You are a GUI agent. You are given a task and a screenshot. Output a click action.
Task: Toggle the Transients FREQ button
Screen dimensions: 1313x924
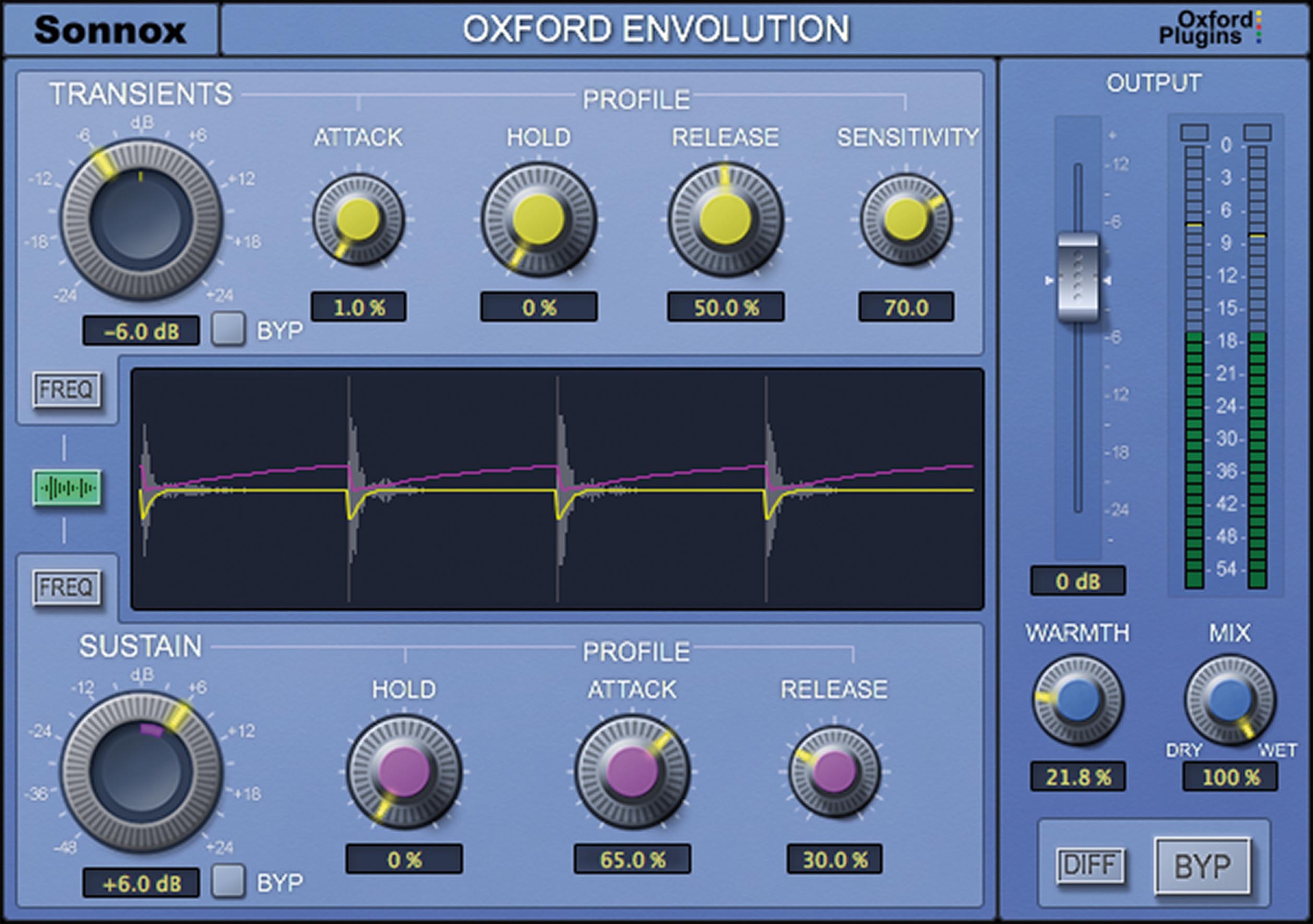pyautogui.click(x=67, y=390)
